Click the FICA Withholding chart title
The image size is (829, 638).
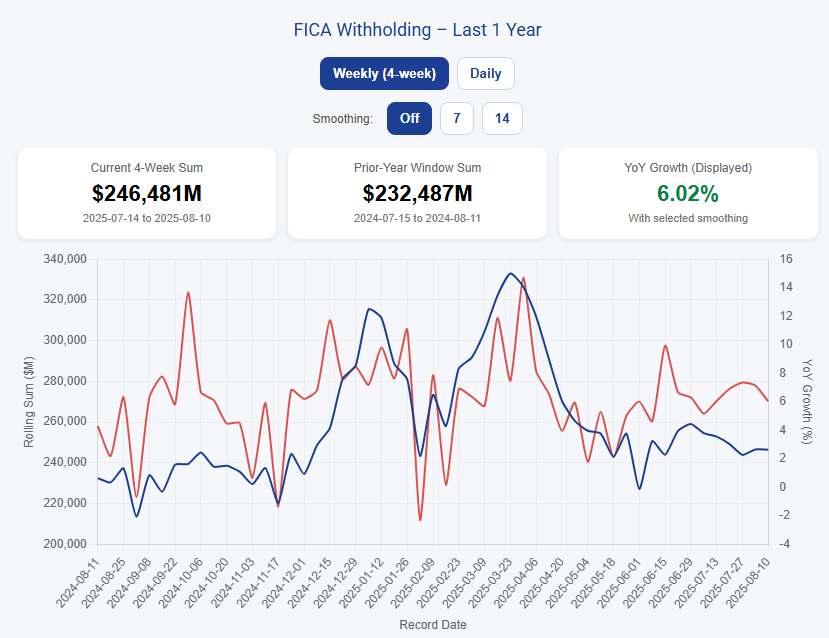click(417, 30)
